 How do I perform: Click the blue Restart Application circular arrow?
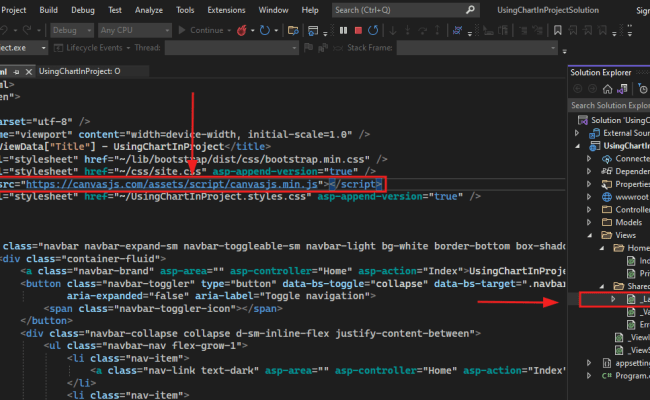point(264,30)
